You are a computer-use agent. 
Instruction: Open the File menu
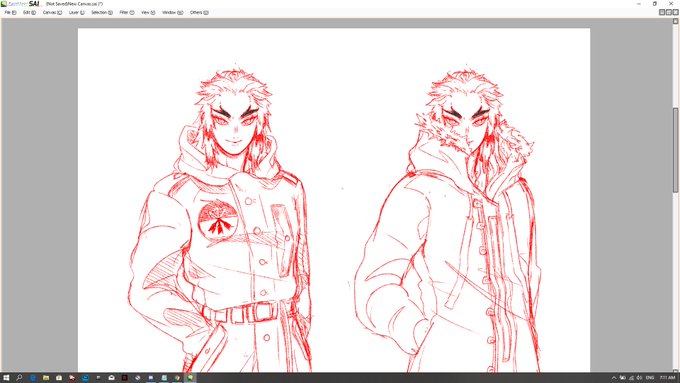(10, 13)
